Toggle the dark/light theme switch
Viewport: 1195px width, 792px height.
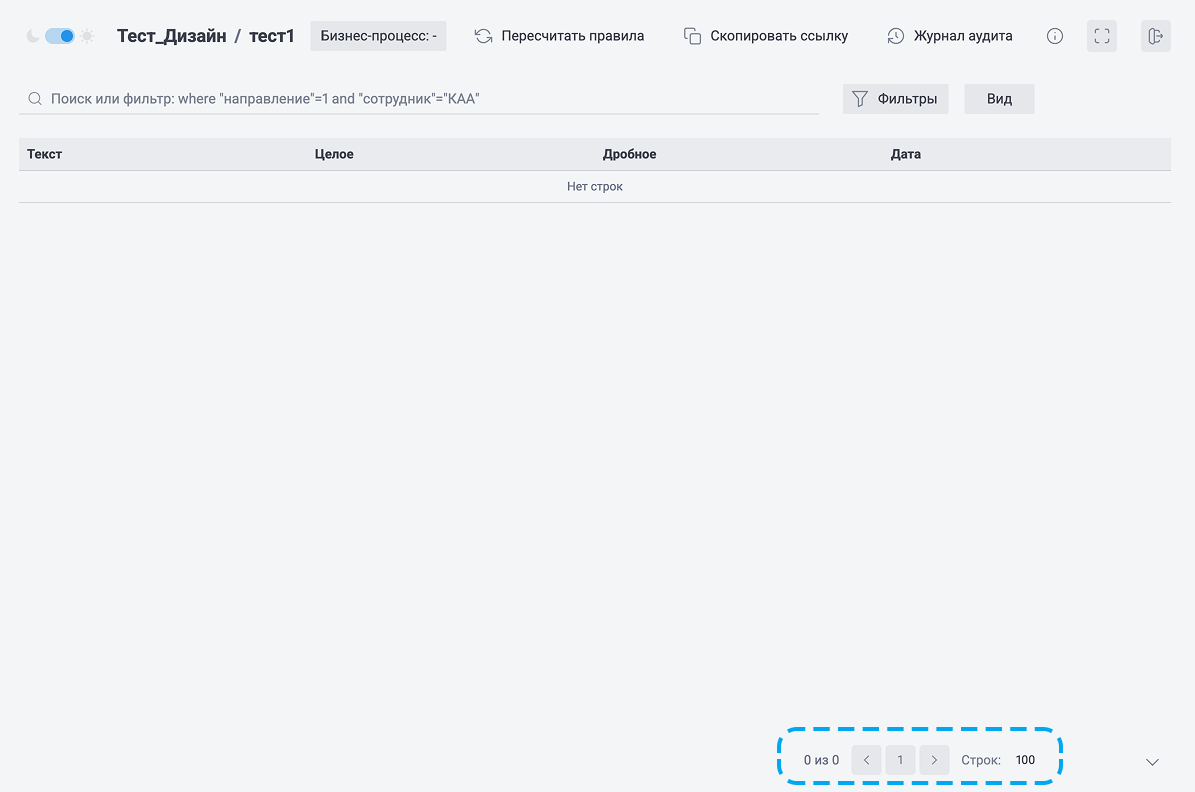tap(59, 36)
